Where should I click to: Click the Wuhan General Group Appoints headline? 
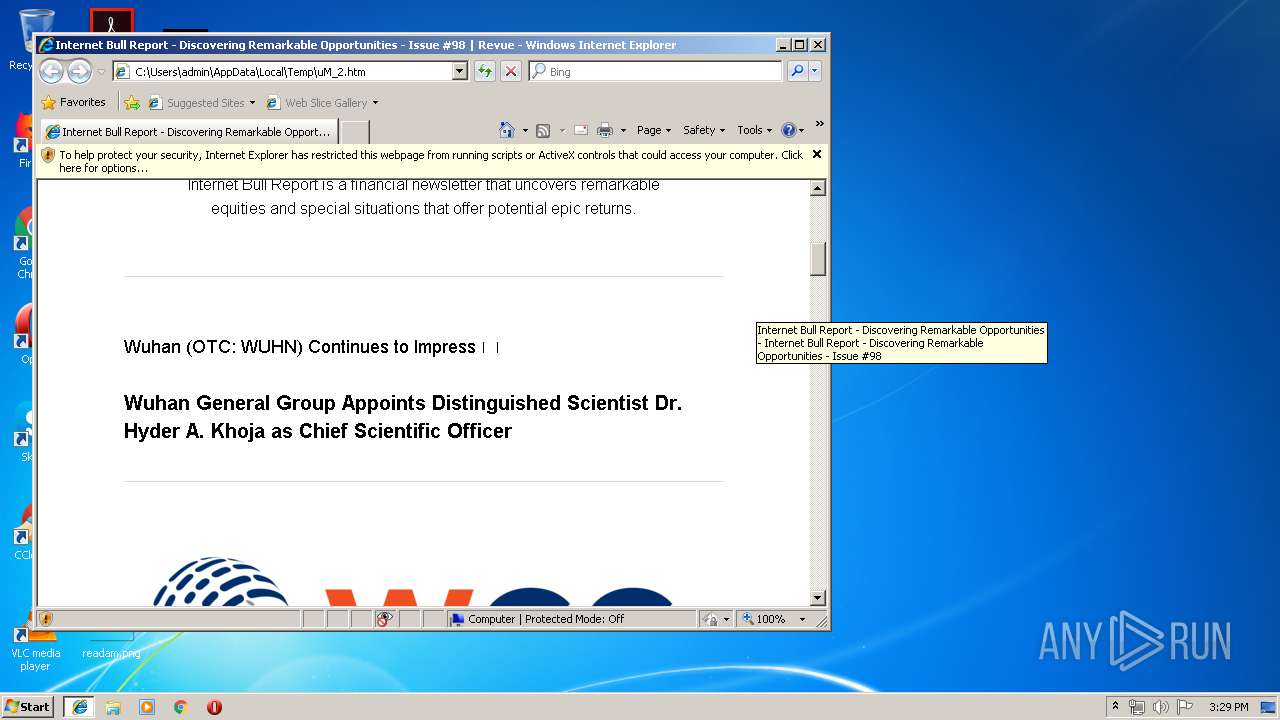tap(403, 417)
